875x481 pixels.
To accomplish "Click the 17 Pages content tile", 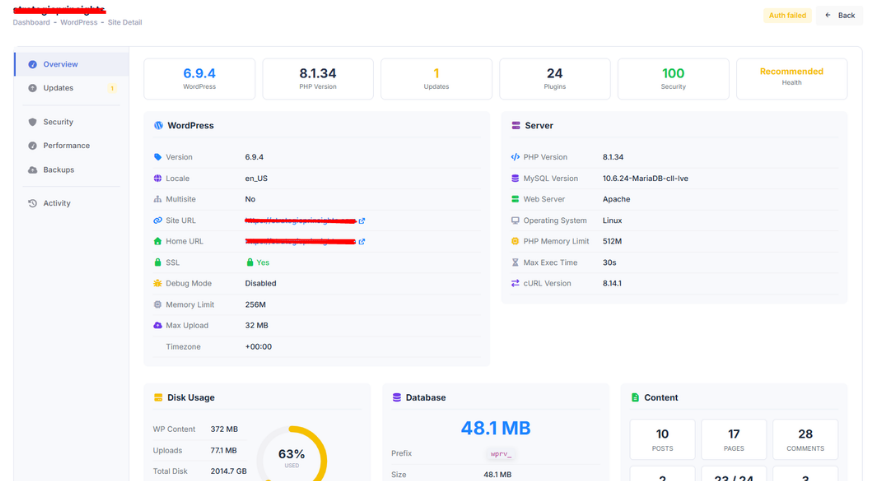I will tap(734, 440).
